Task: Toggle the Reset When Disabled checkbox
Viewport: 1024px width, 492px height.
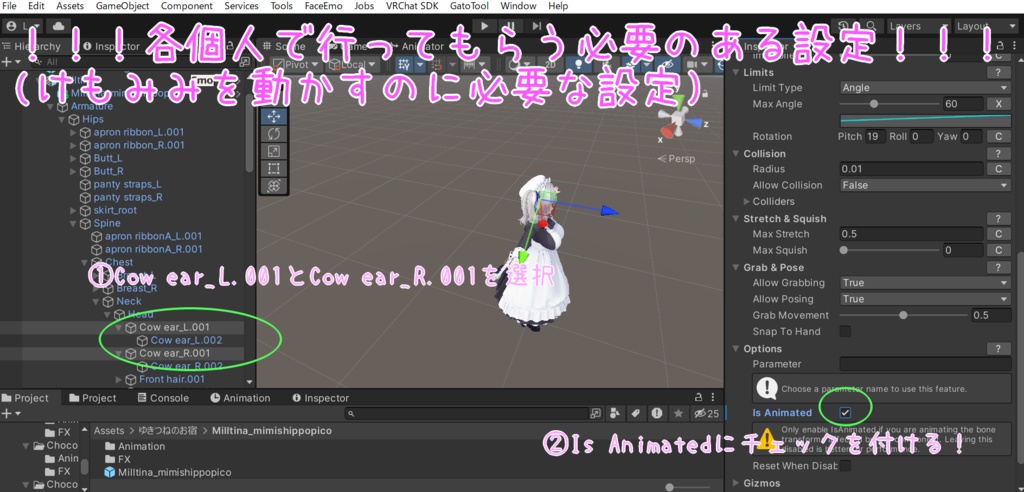Action: [x=845, y=466]
